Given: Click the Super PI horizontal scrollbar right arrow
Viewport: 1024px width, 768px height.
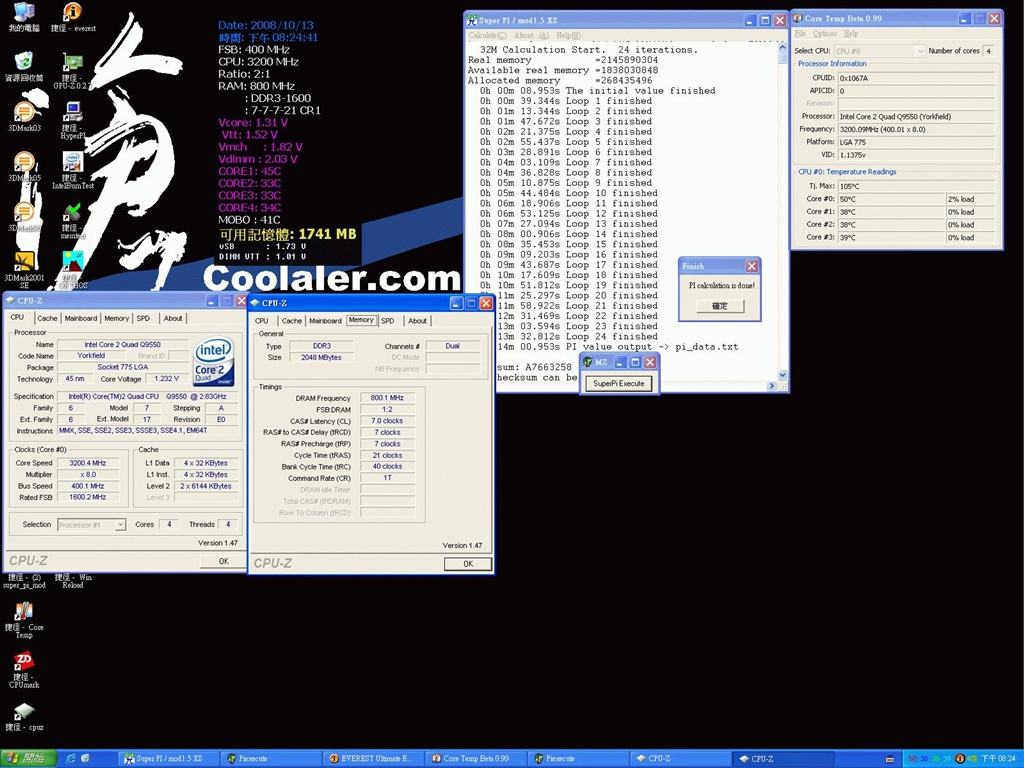Looking at the screenshot, I should pos(772,386).
